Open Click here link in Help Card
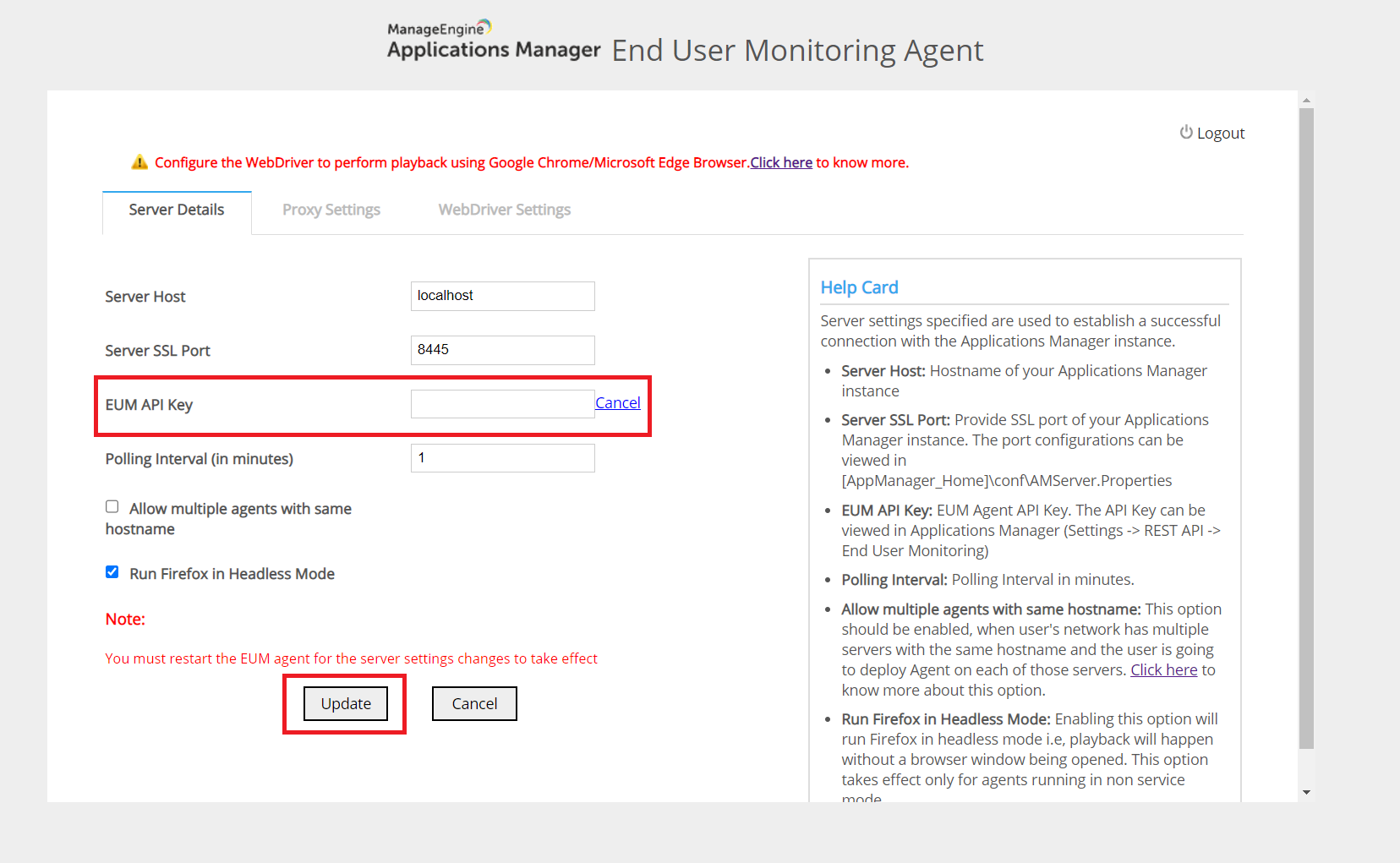The width and height of the screenshot is (1400, 863). click(x=1163, y=669)
